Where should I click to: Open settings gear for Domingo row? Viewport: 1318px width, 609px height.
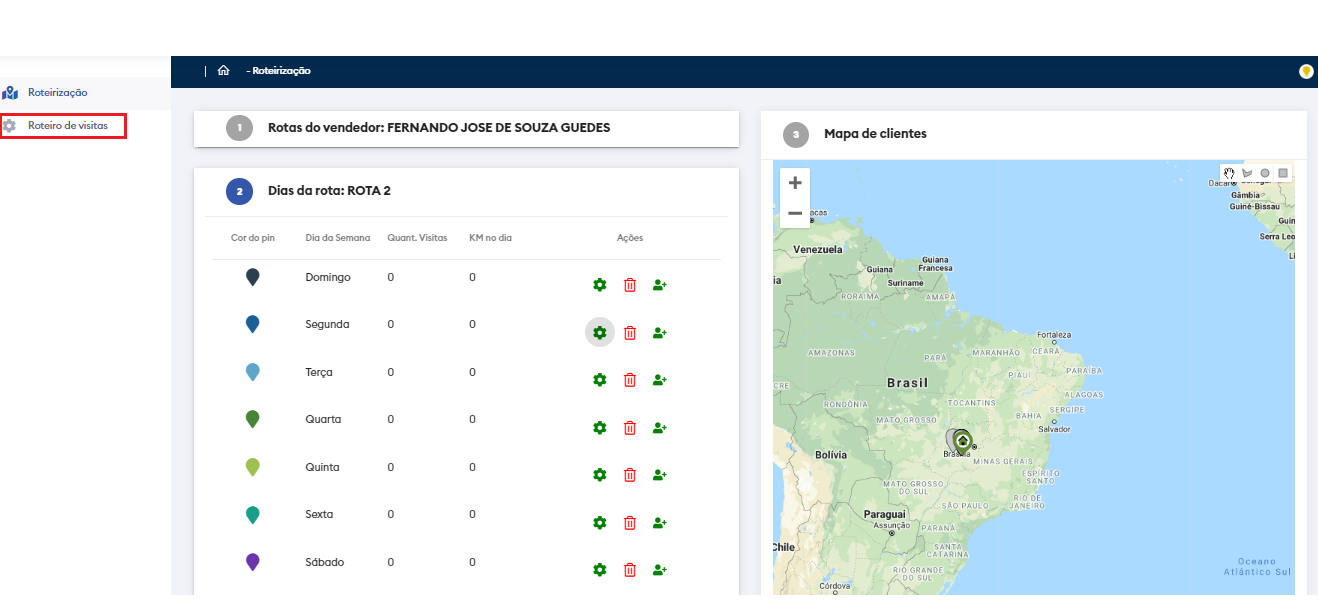pyautogui.click(x=599, y=285)
